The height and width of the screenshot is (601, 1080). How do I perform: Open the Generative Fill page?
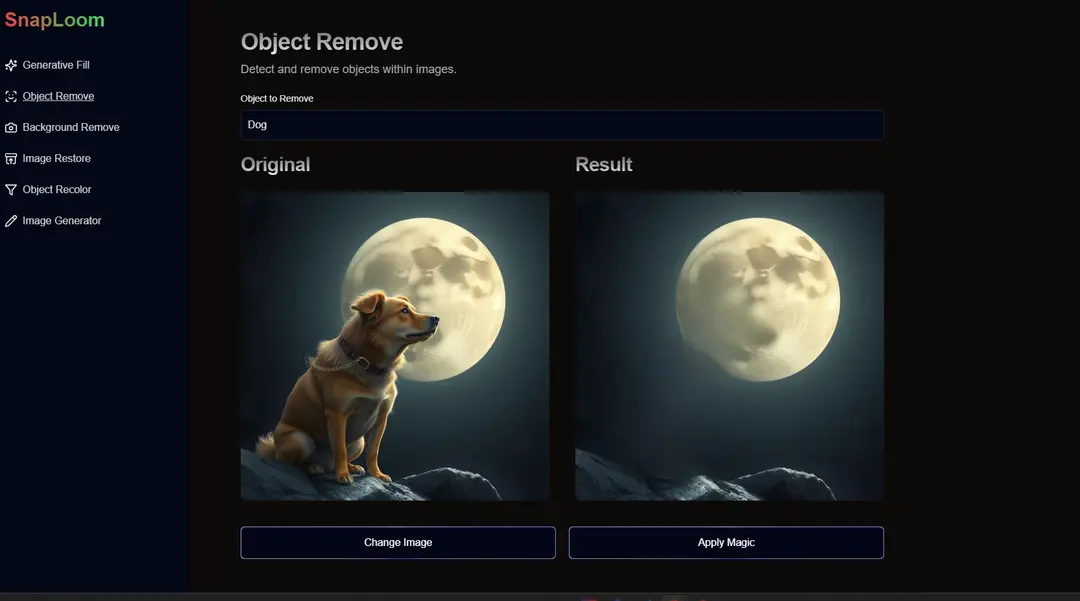pos(56,65)
